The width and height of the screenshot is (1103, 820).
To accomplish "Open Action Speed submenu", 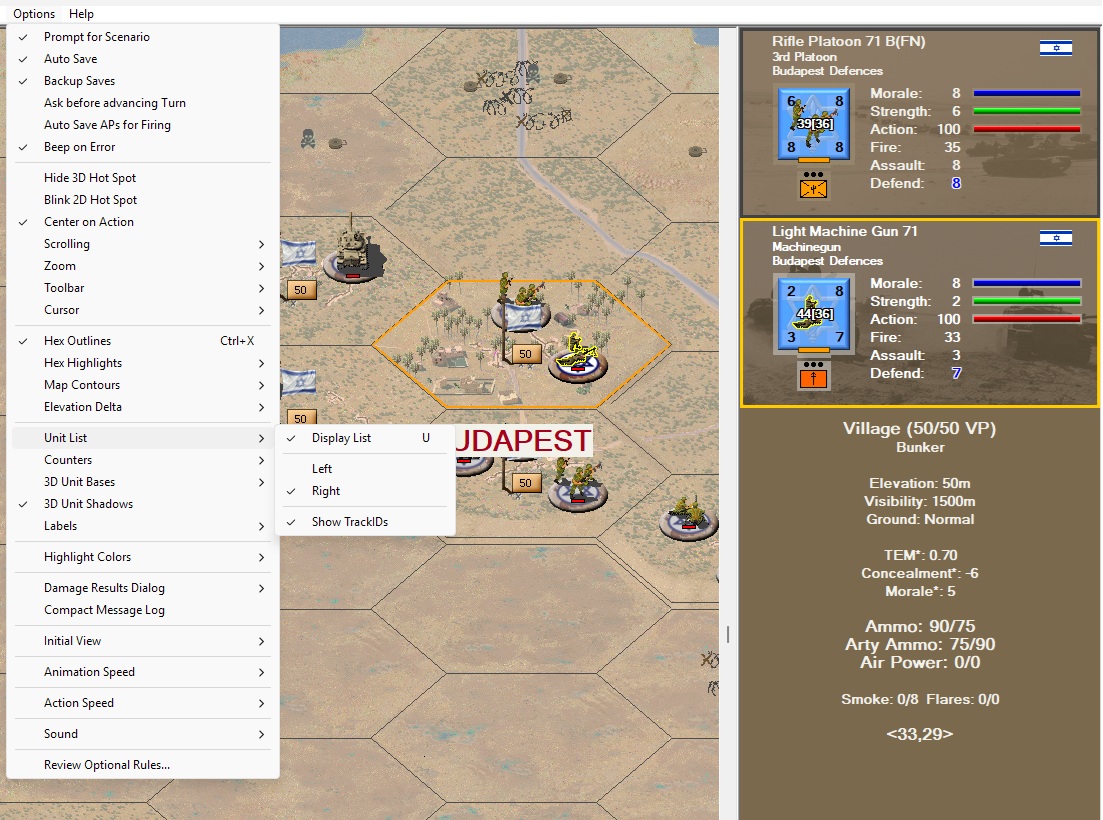I will pos(143,703).
